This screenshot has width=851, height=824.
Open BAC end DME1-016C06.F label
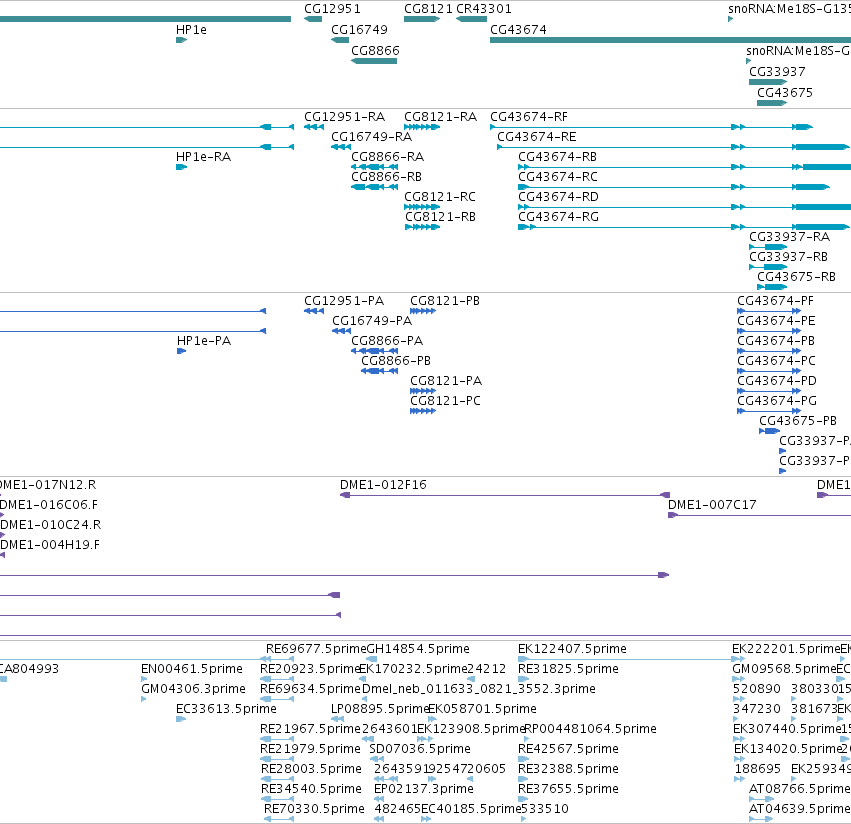click(49, 505)
